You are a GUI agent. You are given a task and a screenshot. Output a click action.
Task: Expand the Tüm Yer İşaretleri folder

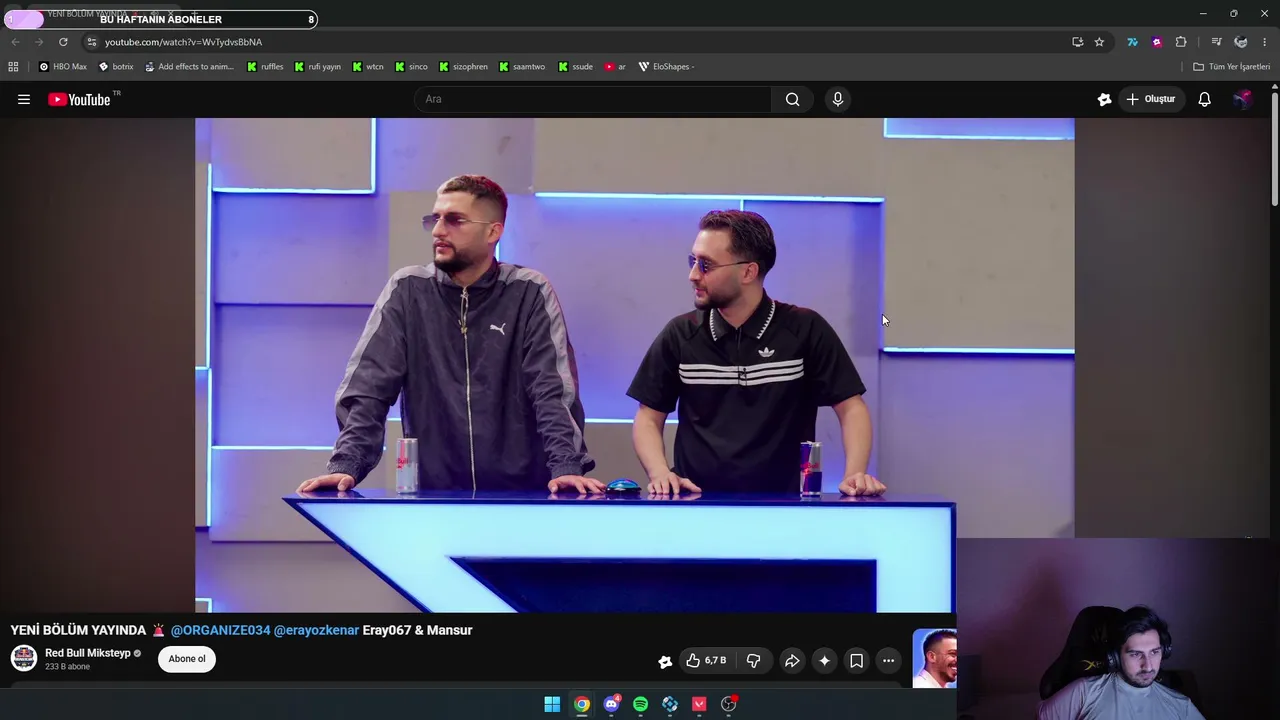tap(1231, 67)
